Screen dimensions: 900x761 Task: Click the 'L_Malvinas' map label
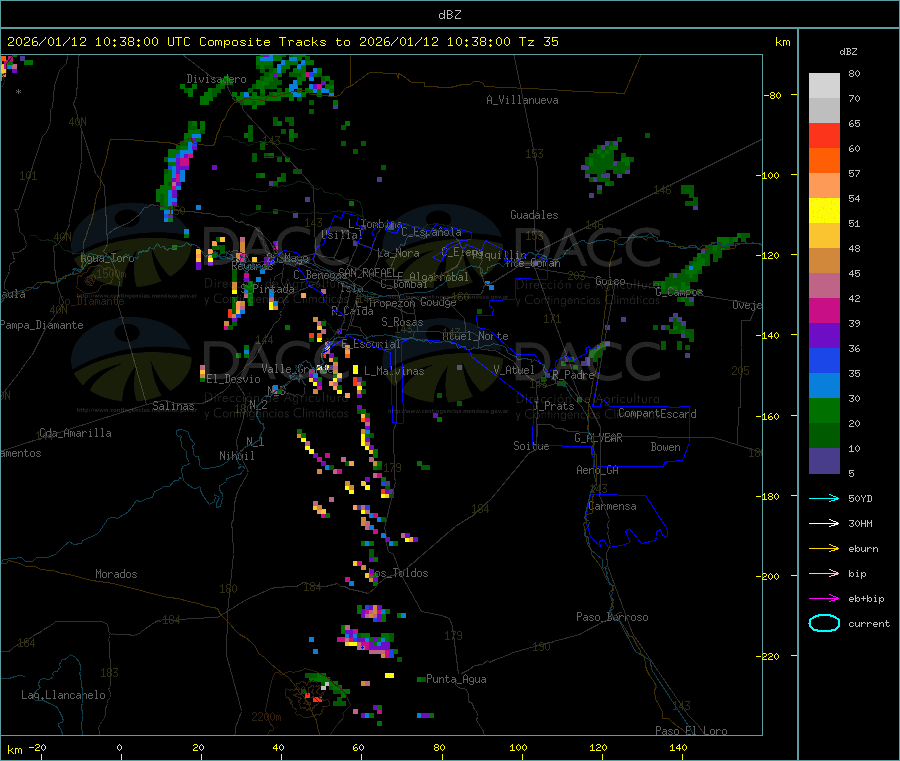click(394, 371)
